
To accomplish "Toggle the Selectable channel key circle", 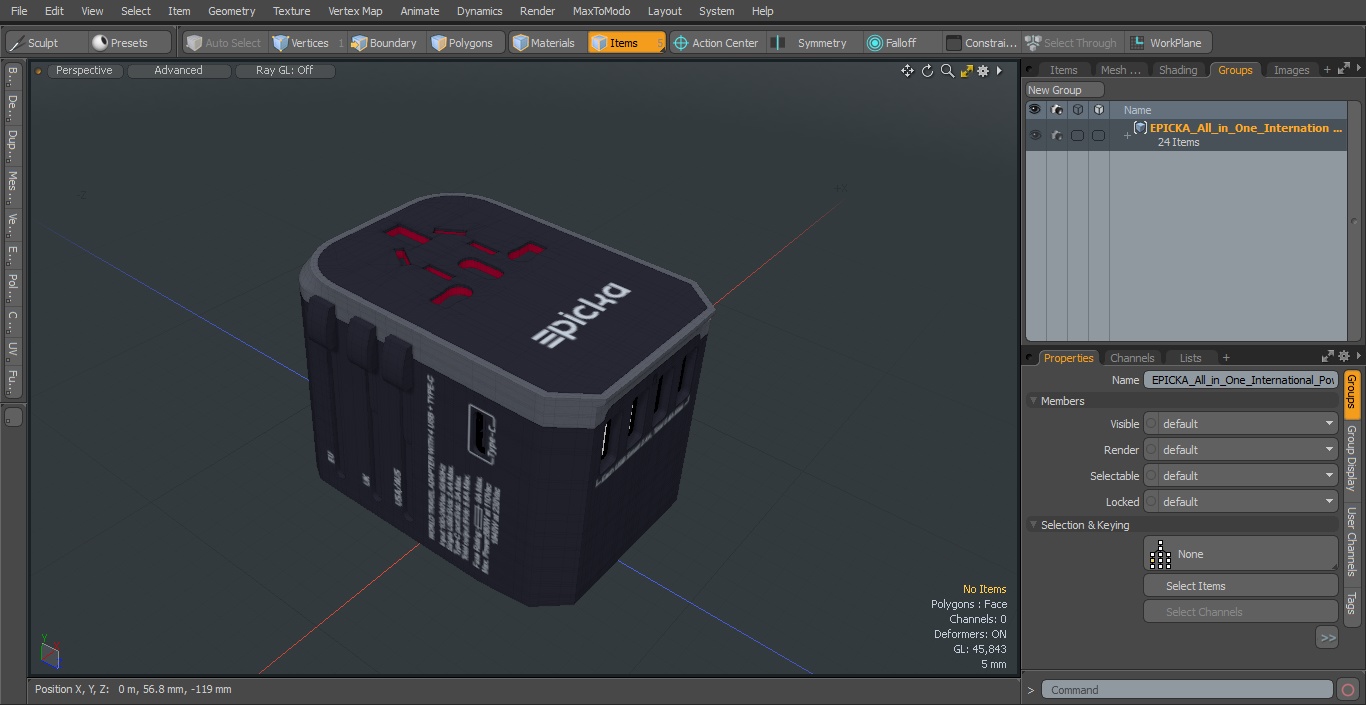I will (1151, 476).
